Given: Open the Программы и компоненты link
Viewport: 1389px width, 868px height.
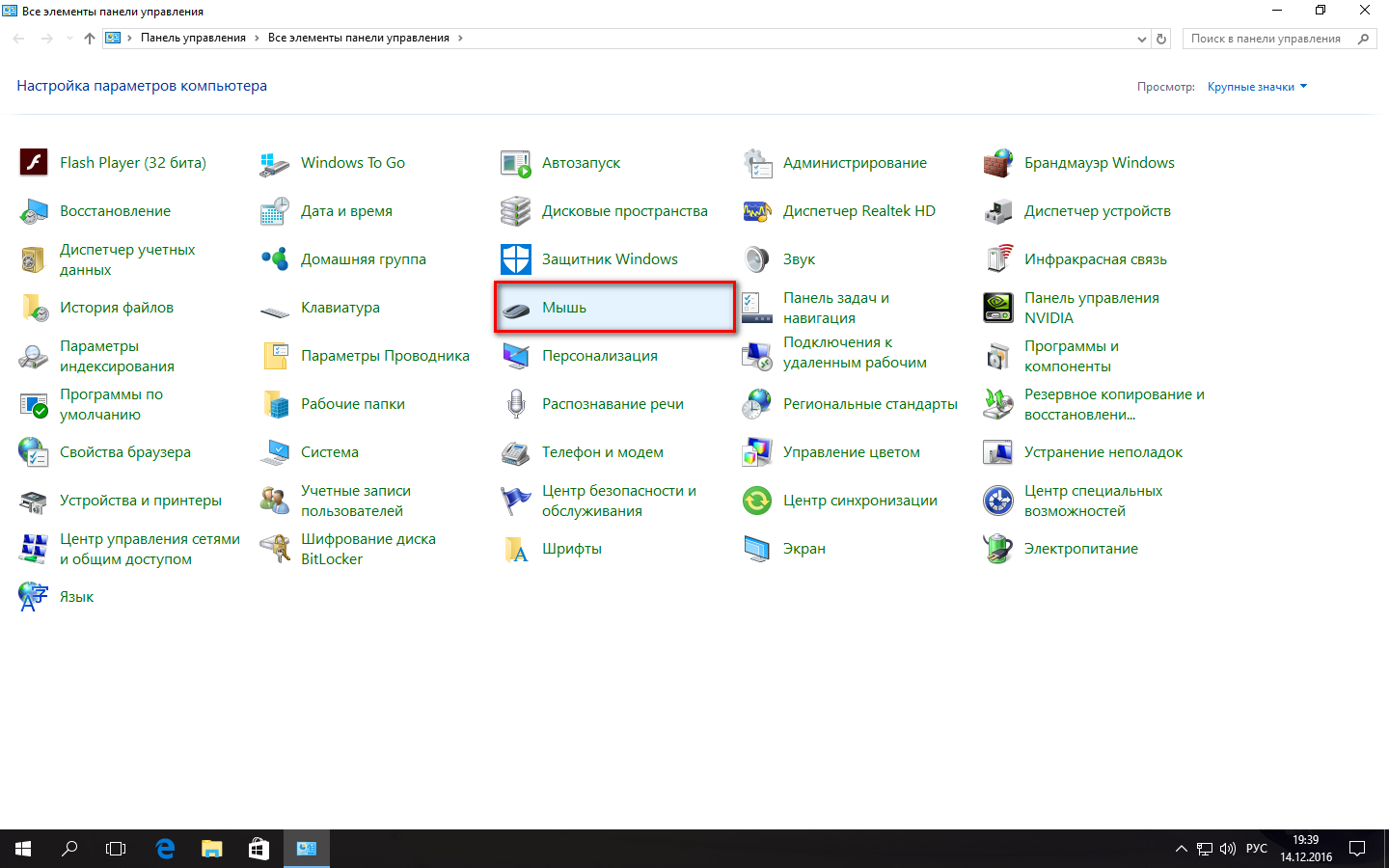Looking at the screenshot, I should [1072, 356].
